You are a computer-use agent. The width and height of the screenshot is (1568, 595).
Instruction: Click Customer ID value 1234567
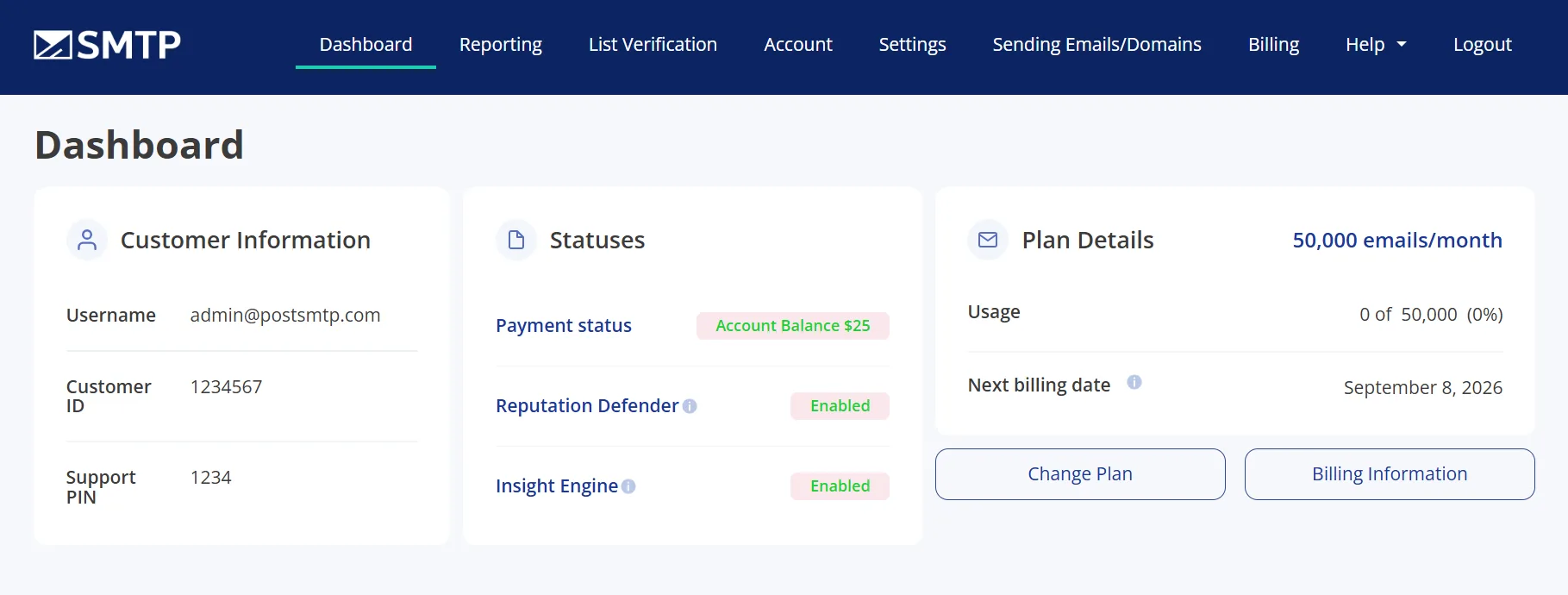(226, 387)
